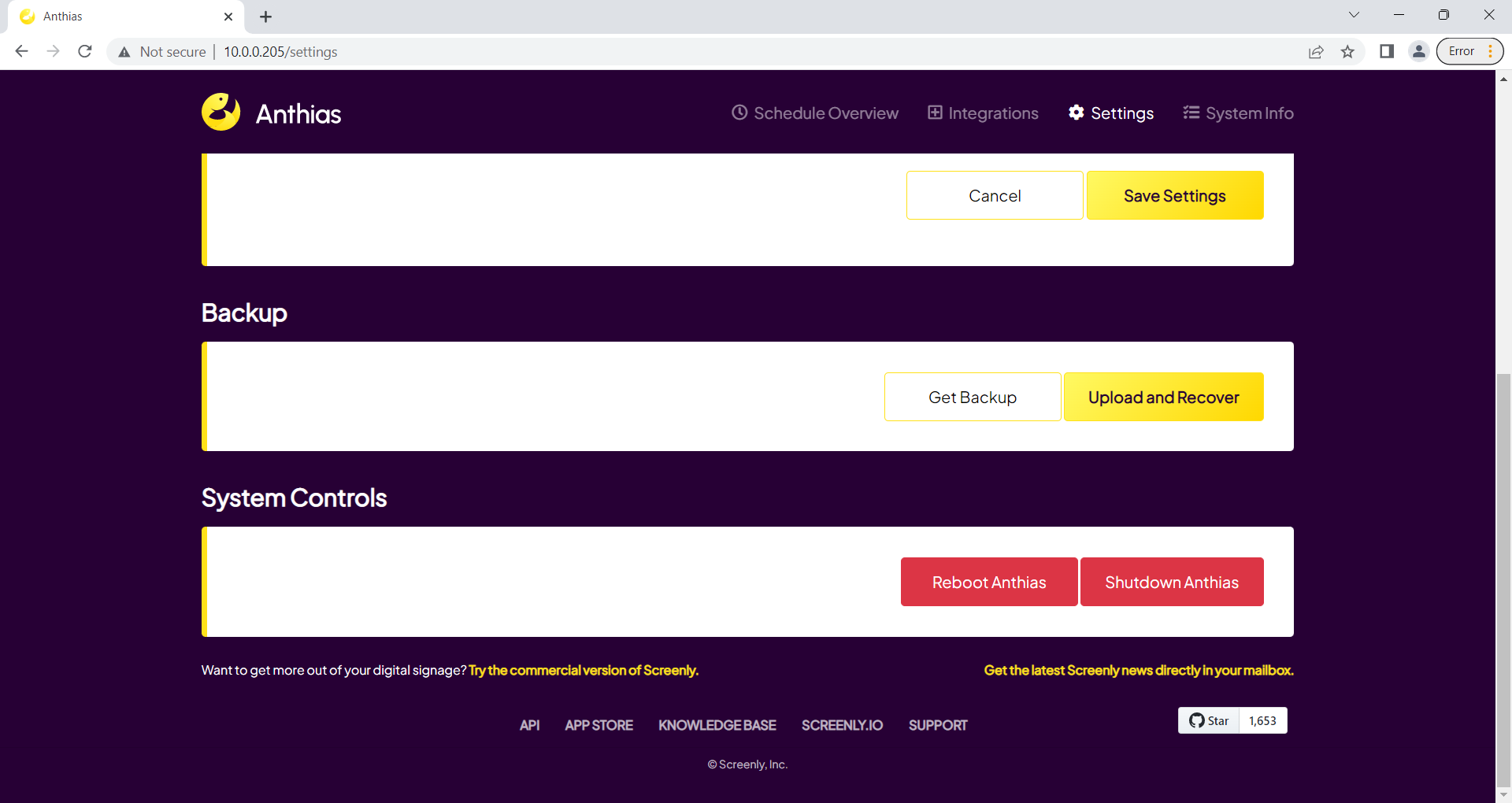1512x803 pixels.
Task: Open the Chrome Error menu button
Action: (x=1469, y=51)
